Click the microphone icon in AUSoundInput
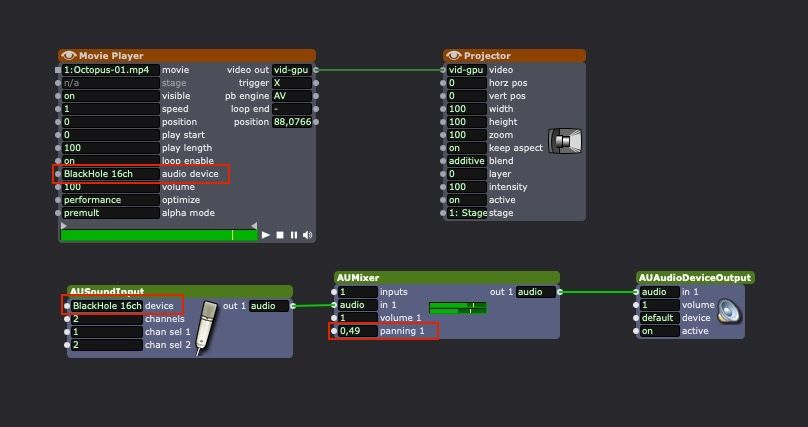The height and width of the screenshot is (427, 808). pyautogui.click(x=207, y=327)
